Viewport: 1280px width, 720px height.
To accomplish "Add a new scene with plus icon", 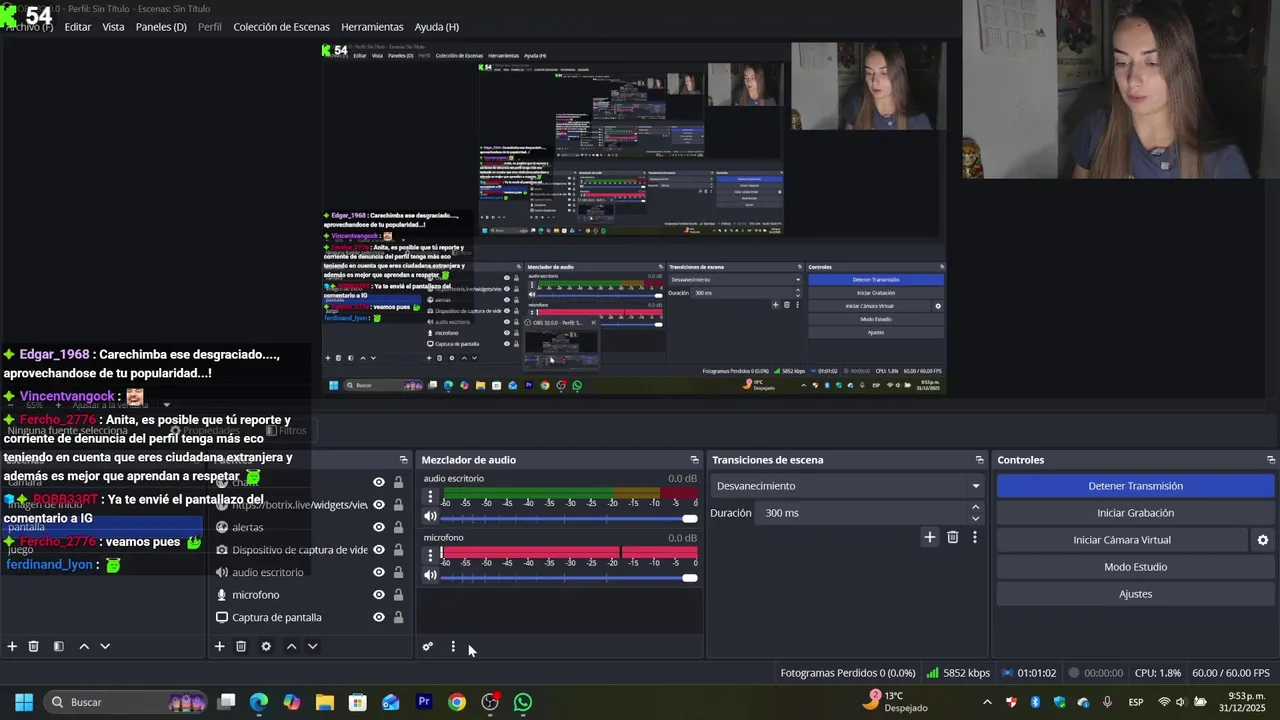I will coord(12,646).
